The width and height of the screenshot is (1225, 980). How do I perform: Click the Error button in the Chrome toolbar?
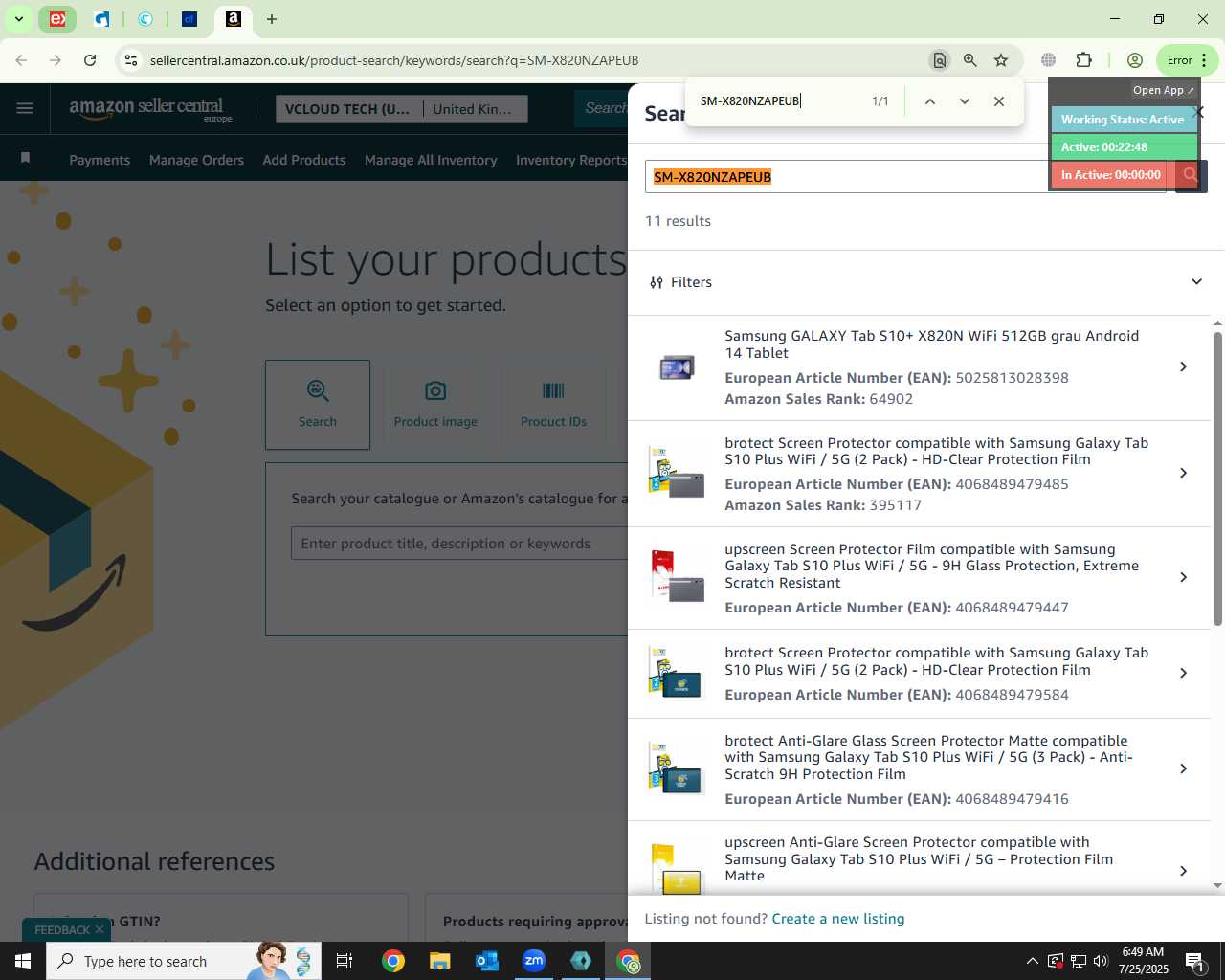(1186, 60)
